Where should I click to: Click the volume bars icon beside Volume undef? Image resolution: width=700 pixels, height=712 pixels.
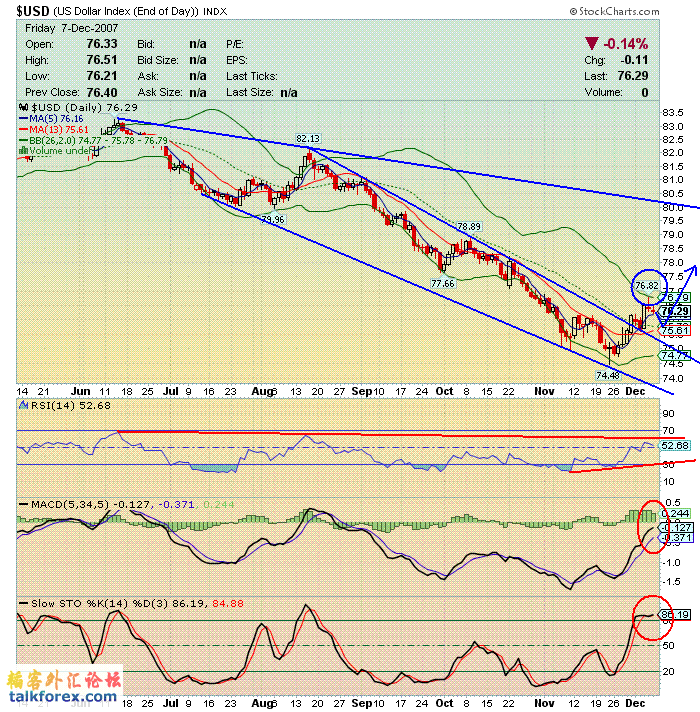(x=23, y=150)
